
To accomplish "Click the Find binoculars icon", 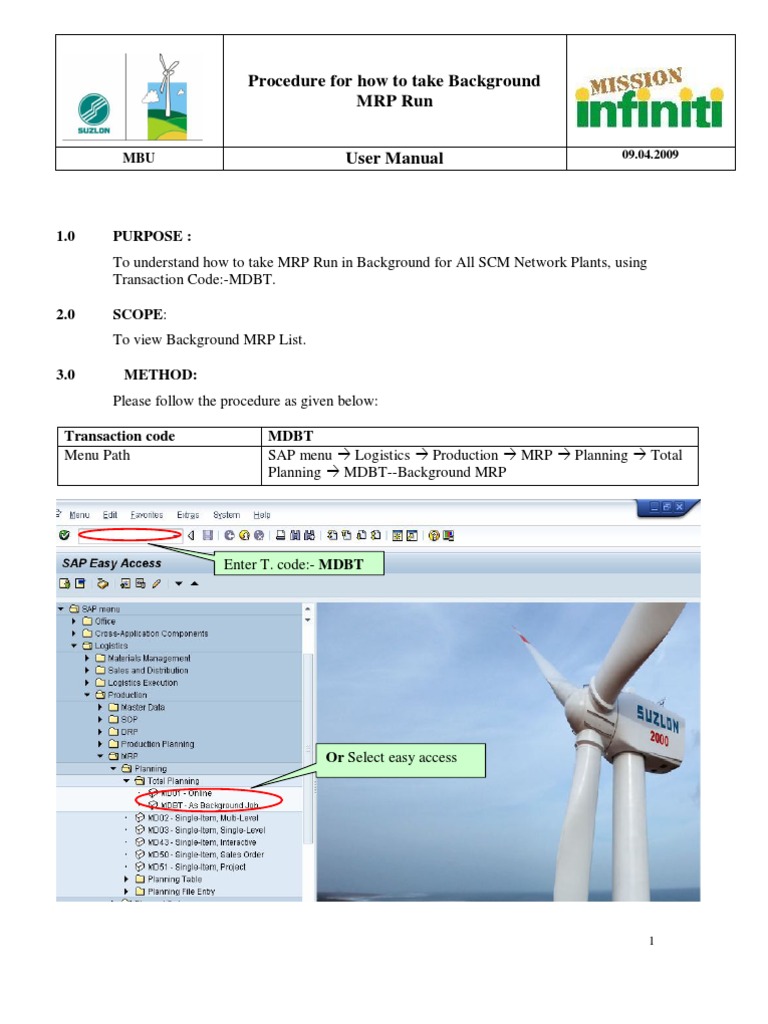I will [295, 536].
